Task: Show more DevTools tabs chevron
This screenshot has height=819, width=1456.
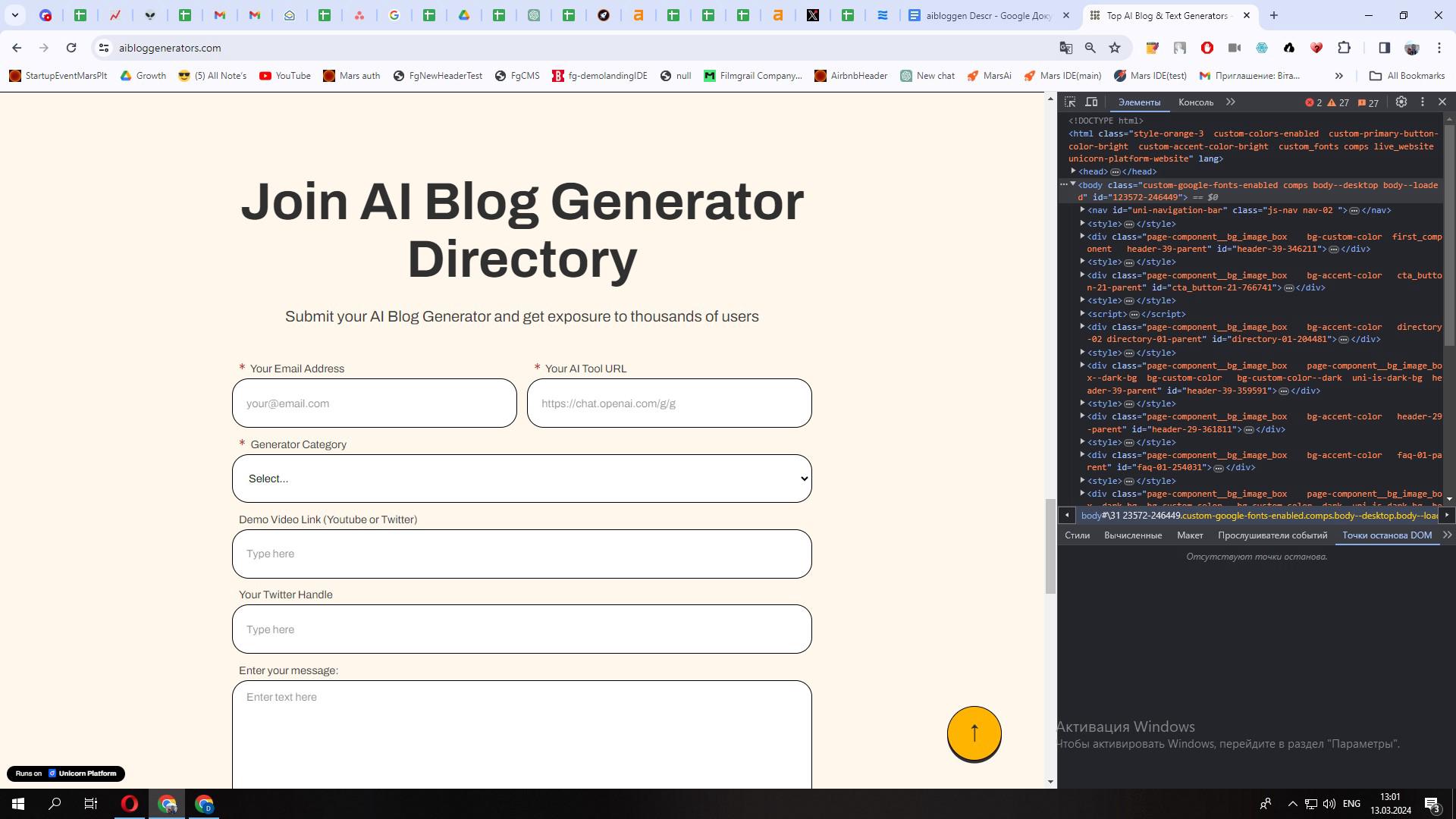Action: point(1231,102)
